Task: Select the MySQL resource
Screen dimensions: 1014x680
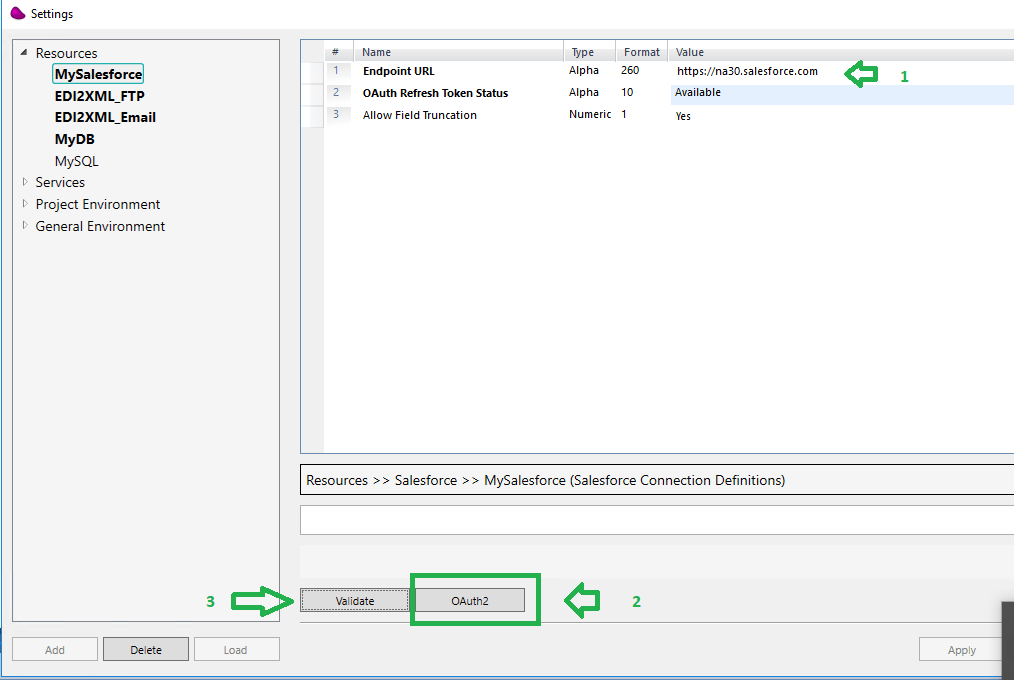Action: click(76, 161)
